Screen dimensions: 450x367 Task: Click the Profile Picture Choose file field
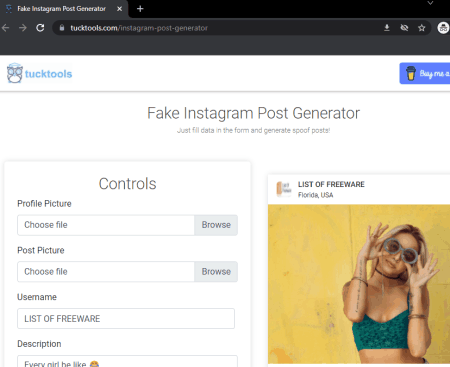(x=106, y=225)
